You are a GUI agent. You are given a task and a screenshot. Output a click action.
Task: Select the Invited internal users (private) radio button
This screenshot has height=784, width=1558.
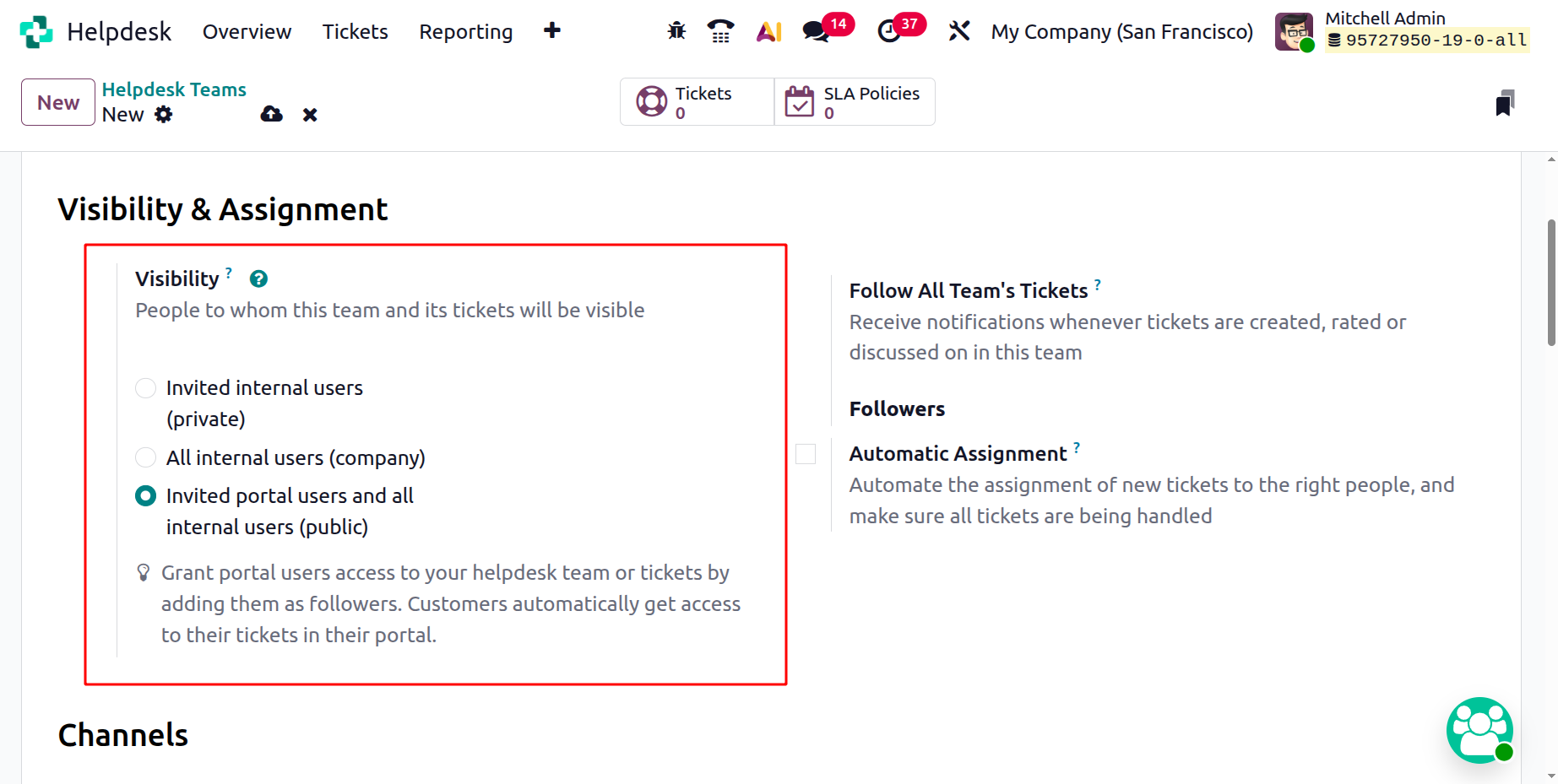tap(145, 387)
